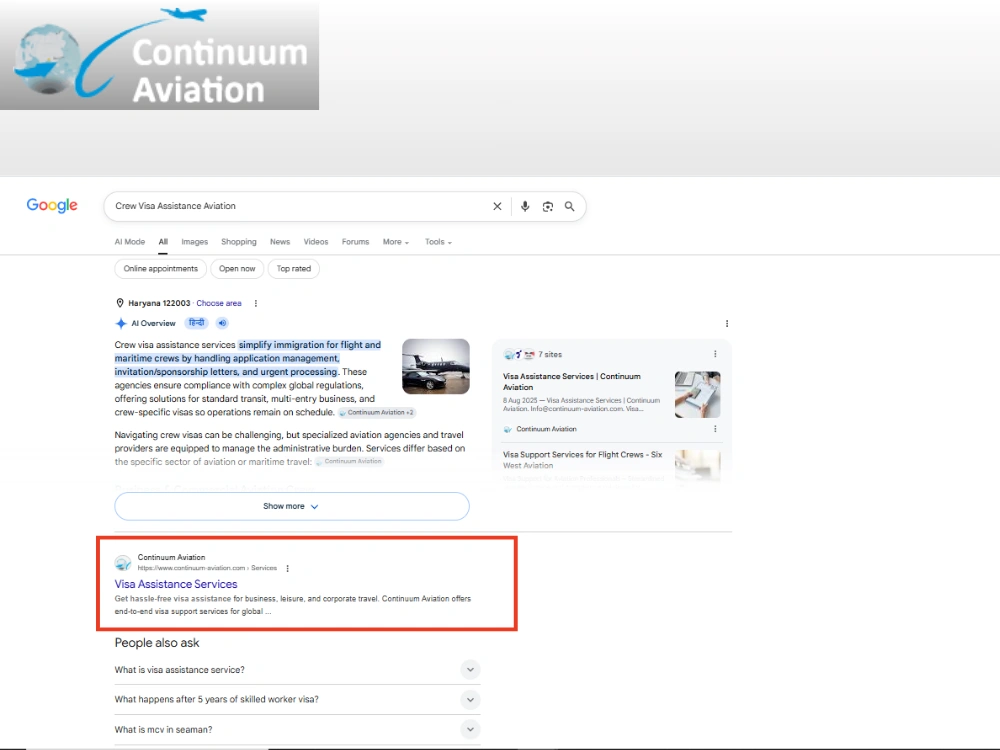Open AI Overview three-dot options menu

tap(727, 323)
